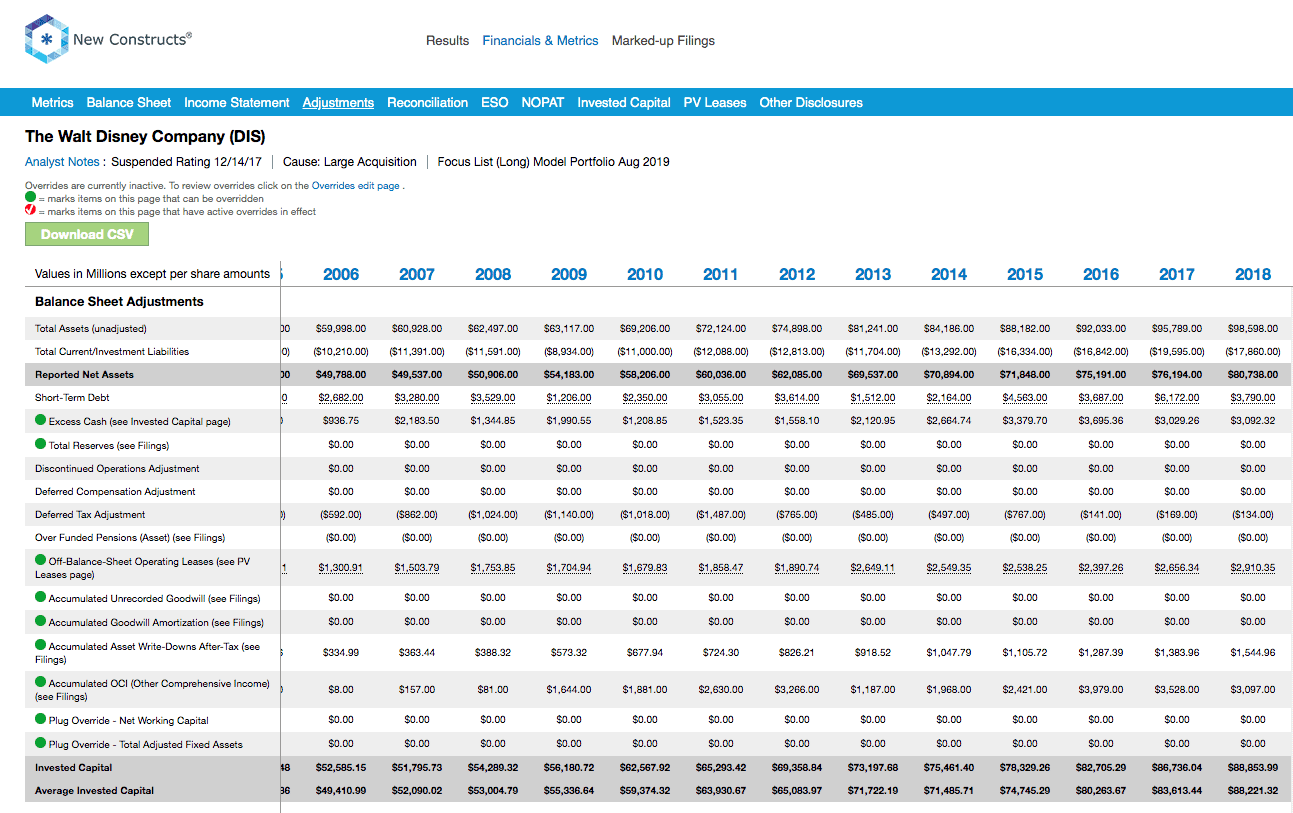Image resolution: width=1293 pixels, height=813 pixels.
Task: Click the Balance Sheet Adjustments heading
Action: tap(119, 301)
